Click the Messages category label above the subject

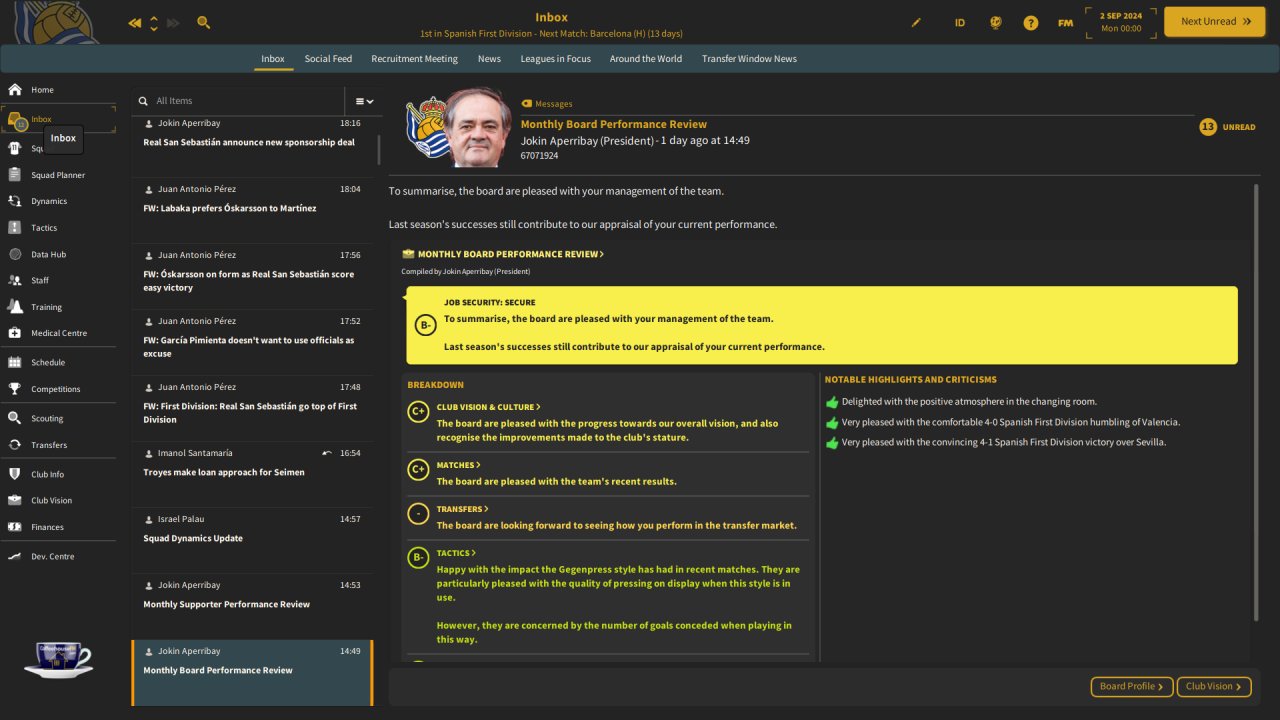pyautogui.click(x=546, y=104)
